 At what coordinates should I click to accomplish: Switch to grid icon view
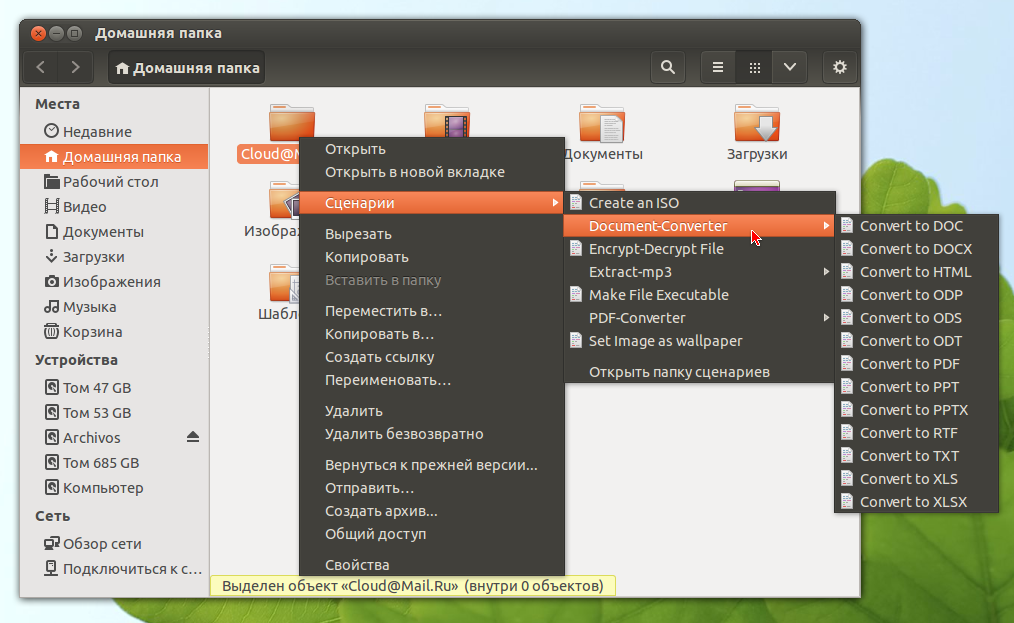[x=754, y=67]
